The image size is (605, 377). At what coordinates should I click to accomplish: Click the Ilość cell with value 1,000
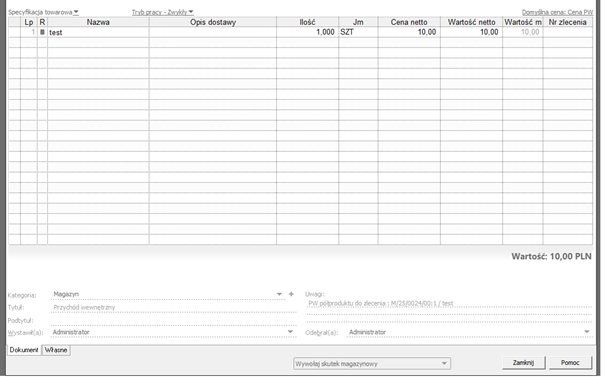(308, 32)
